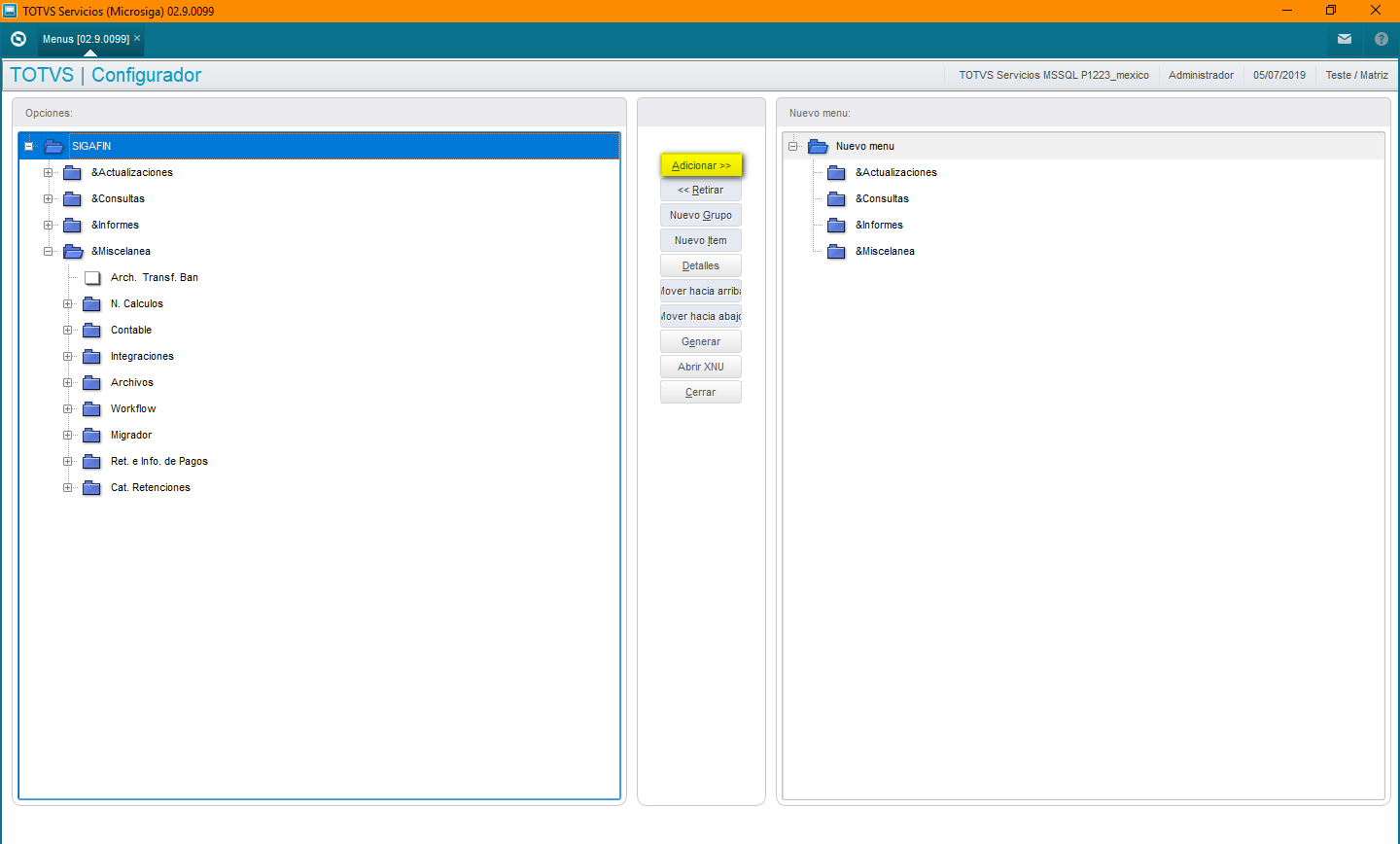Click the &Consultas folder icon in Opciones

coord(73,198)
